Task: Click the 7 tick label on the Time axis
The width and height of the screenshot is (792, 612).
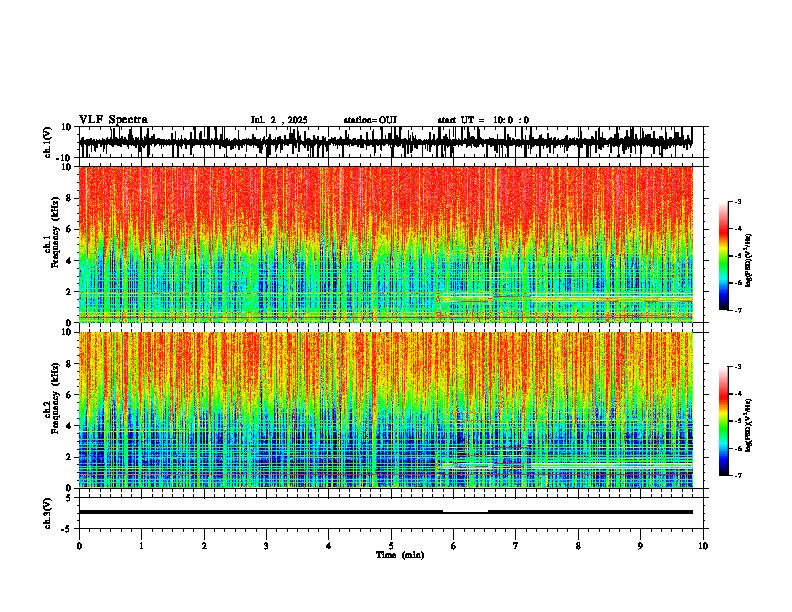Action: pos(516,546)
